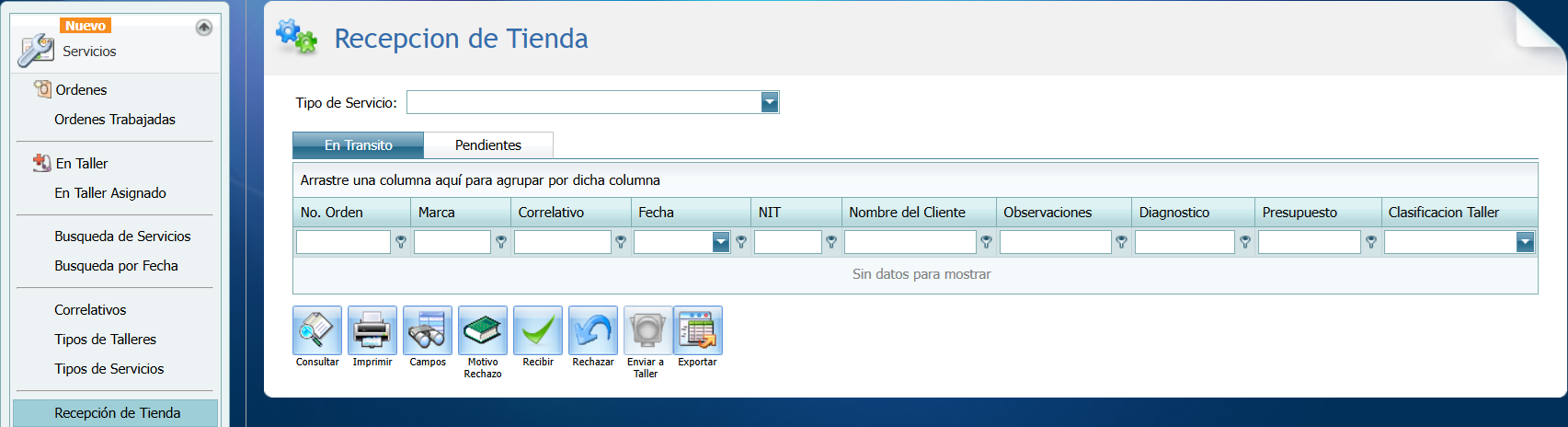Click the filter icon beside Diagnostico field
Screen dimensions: 1568x427
point(1245,242)
